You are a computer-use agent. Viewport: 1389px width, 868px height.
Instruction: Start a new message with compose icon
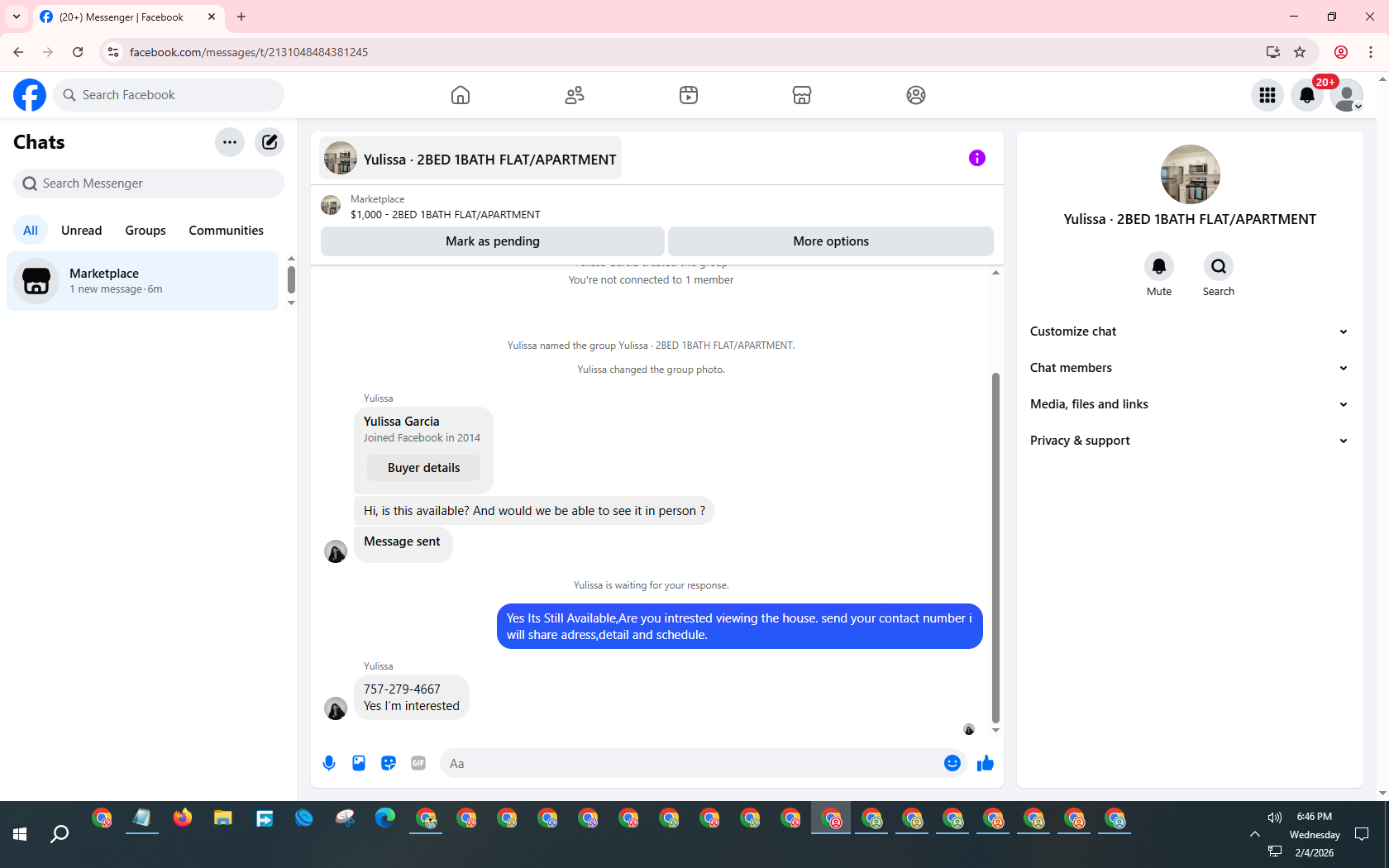[270, 142]
